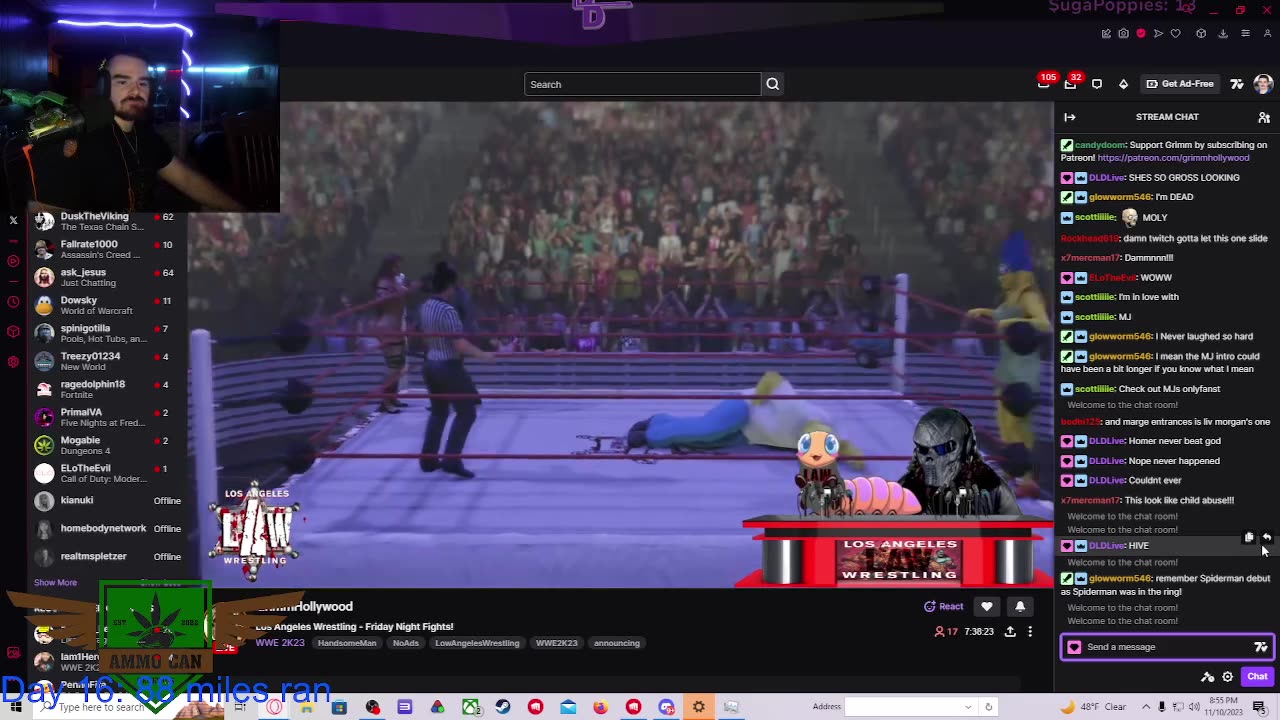Open the taskbar volume speaker icon
The width and height of the screenshot is (1280, 720).
[x=1194, y=707]
